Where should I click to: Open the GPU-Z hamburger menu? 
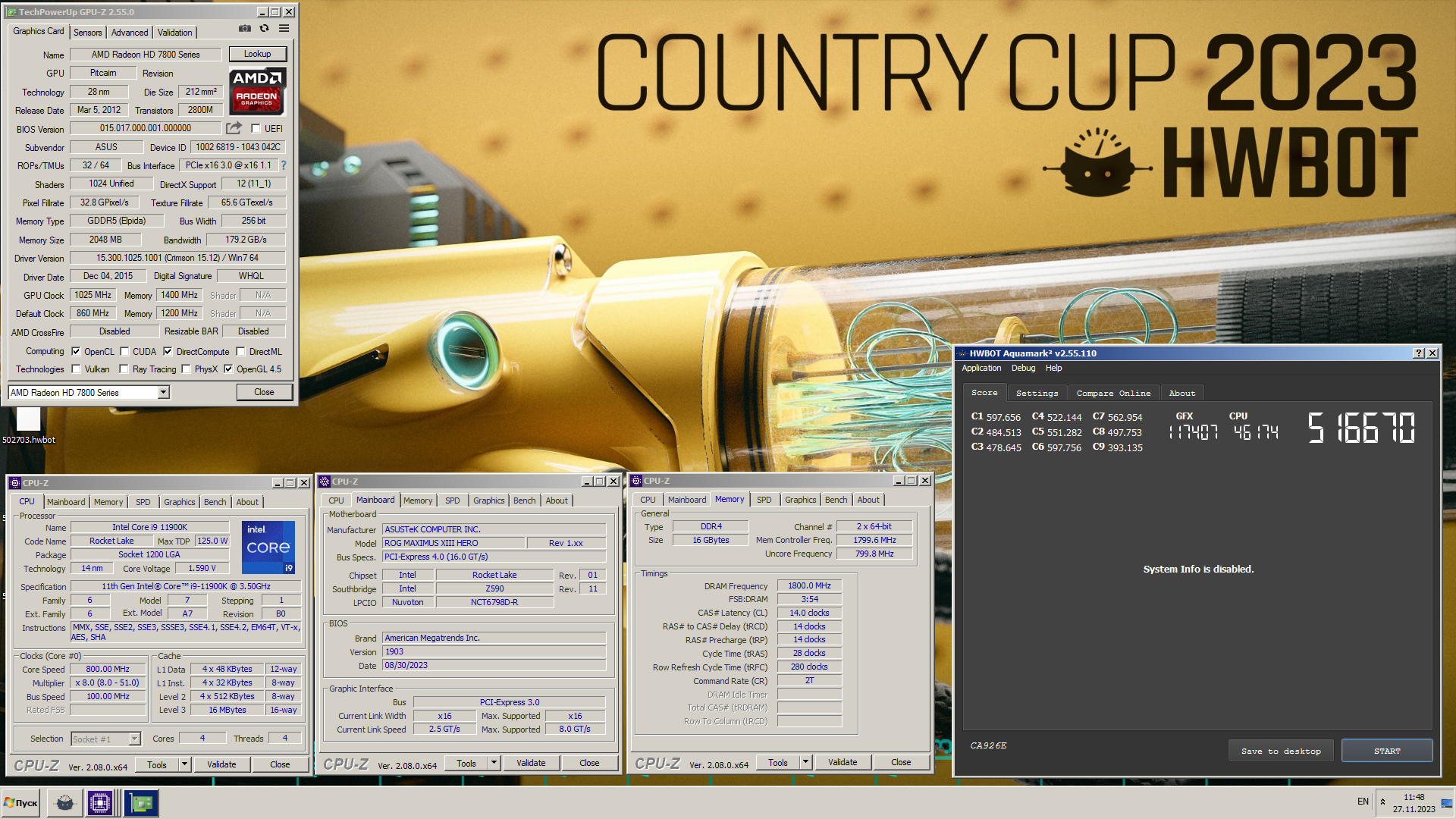(x=284, y=29)
